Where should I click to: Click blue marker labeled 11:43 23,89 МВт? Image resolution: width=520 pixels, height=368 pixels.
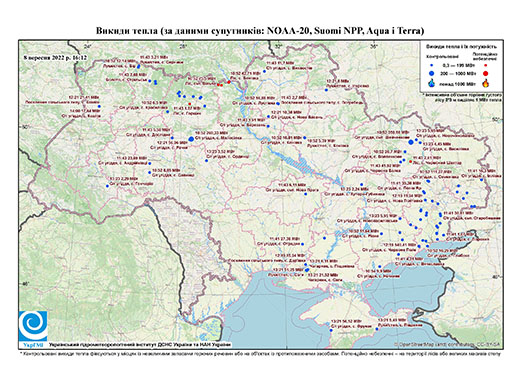coord(149,163)
